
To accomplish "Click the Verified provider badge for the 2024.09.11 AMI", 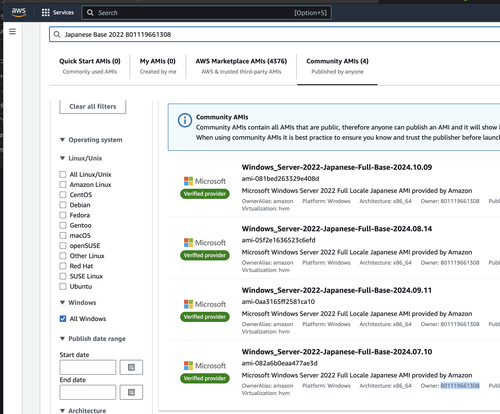I will (x=205, y=317).
